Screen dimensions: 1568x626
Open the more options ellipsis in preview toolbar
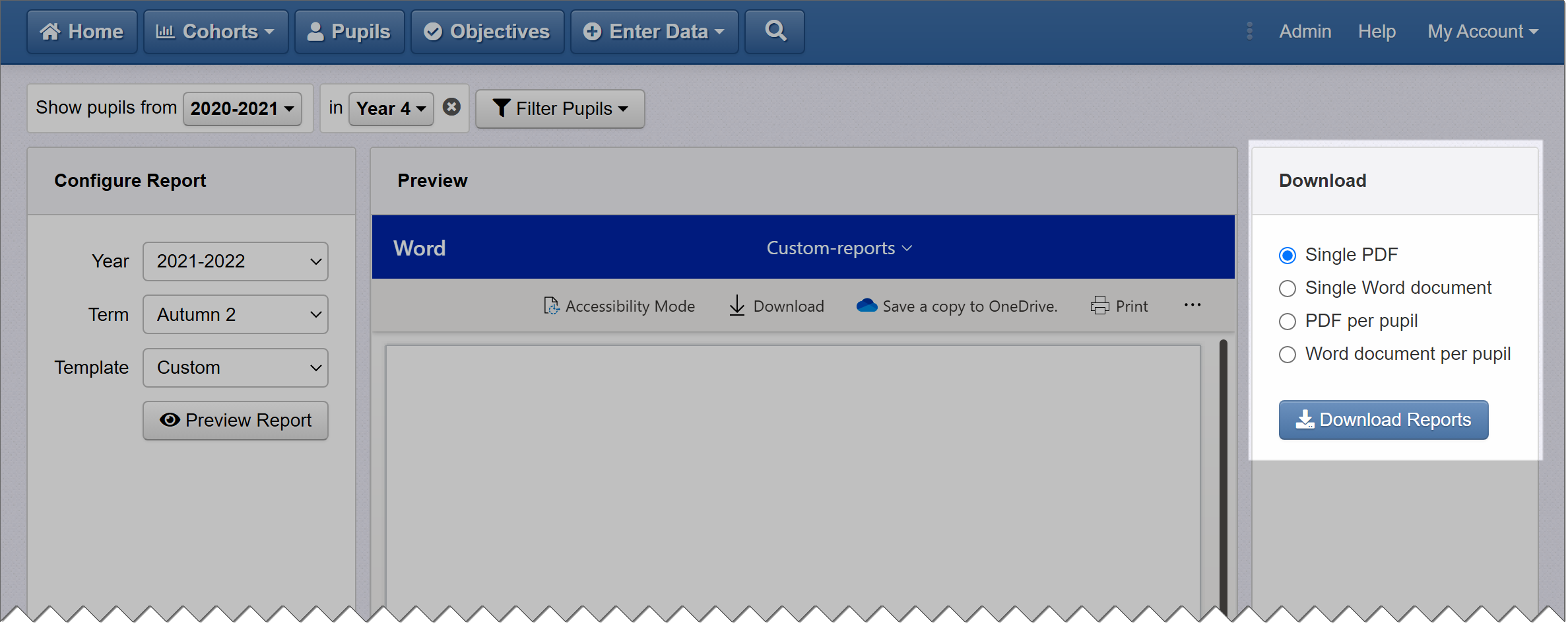pyautogui.click(x=1192, y=305)
